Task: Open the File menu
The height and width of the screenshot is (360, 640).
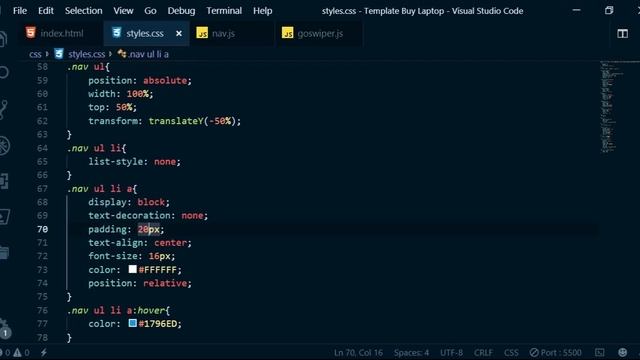Action: (x=20, y=11)
